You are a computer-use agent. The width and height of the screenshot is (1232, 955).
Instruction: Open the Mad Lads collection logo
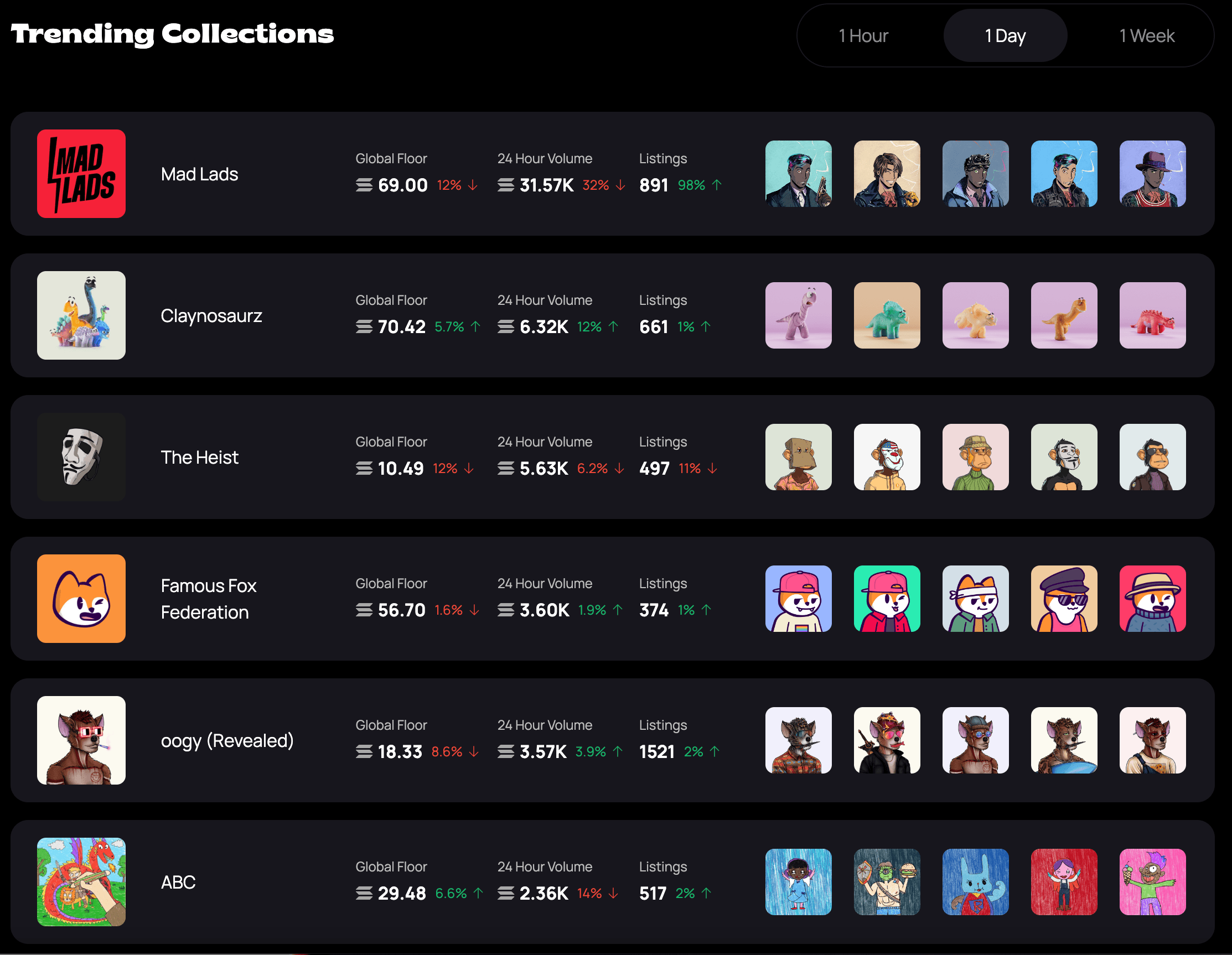coord(81,174)
